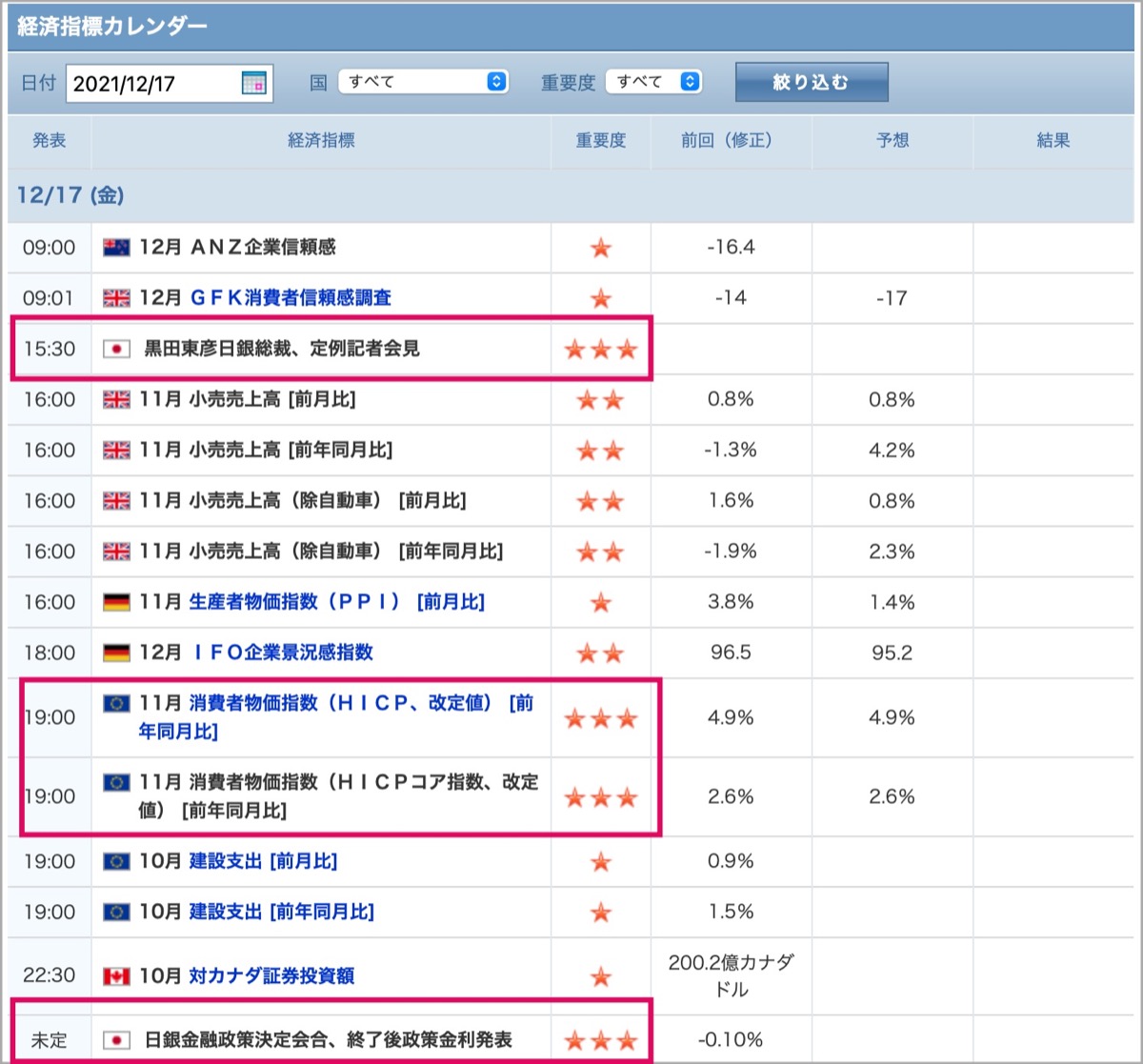
Task: Open the 国 country dropdown
Action: pyautogui.click(x=424, y=82)
